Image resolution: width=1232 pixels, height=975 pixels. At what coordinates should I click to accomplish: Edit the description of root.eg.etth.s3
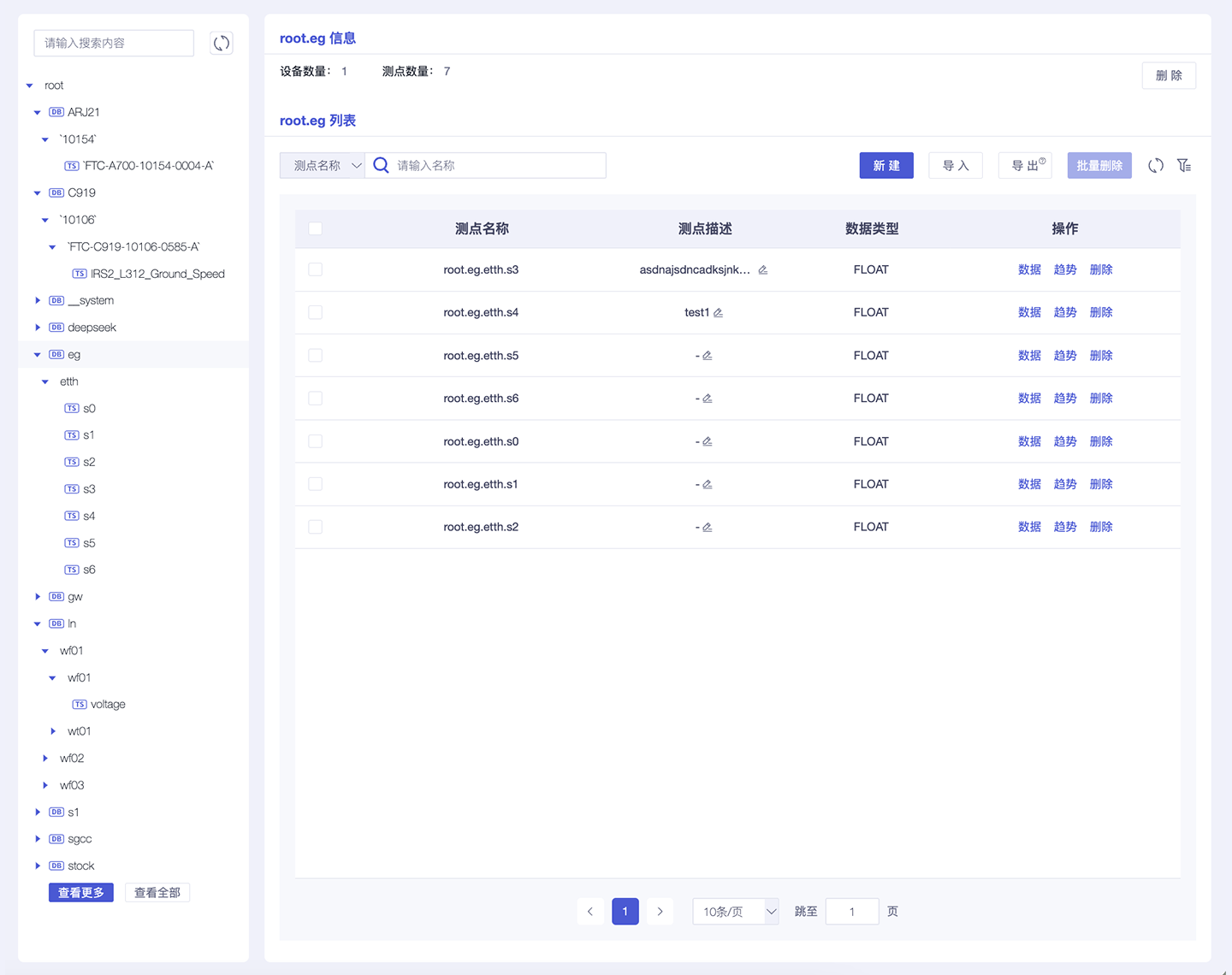(763, 270)
